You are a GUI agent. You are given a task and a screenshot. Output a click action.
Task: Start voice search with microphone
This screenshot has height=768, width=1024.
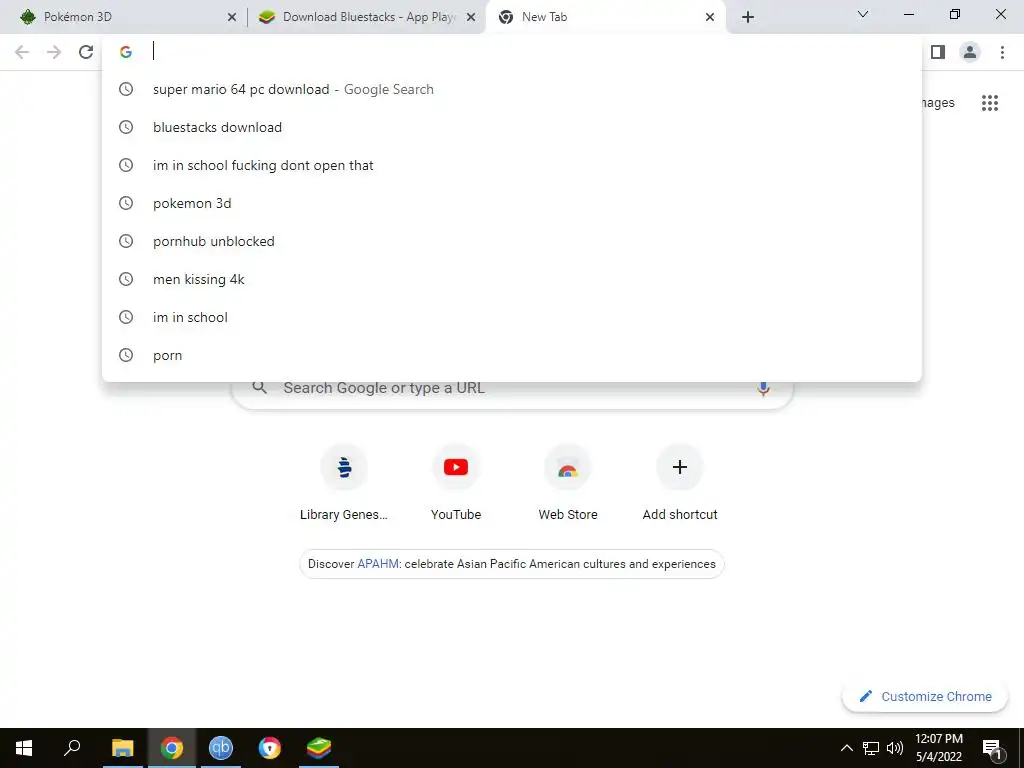763,388
